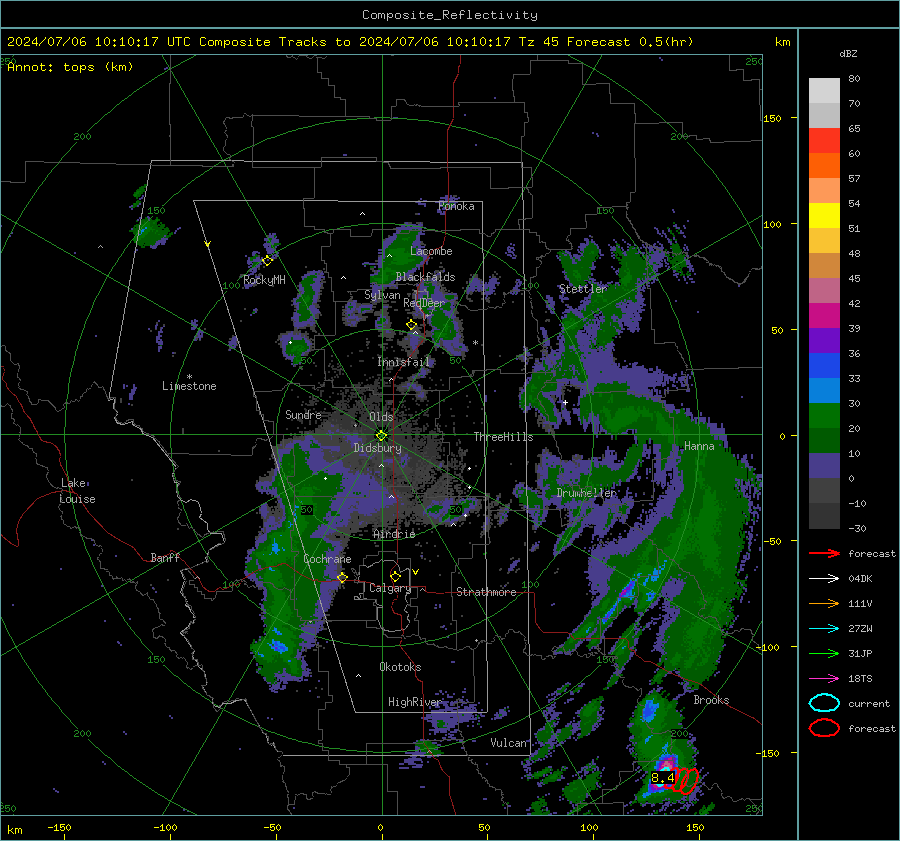Click the -150 tick on the bottom axis

[59, 827]
